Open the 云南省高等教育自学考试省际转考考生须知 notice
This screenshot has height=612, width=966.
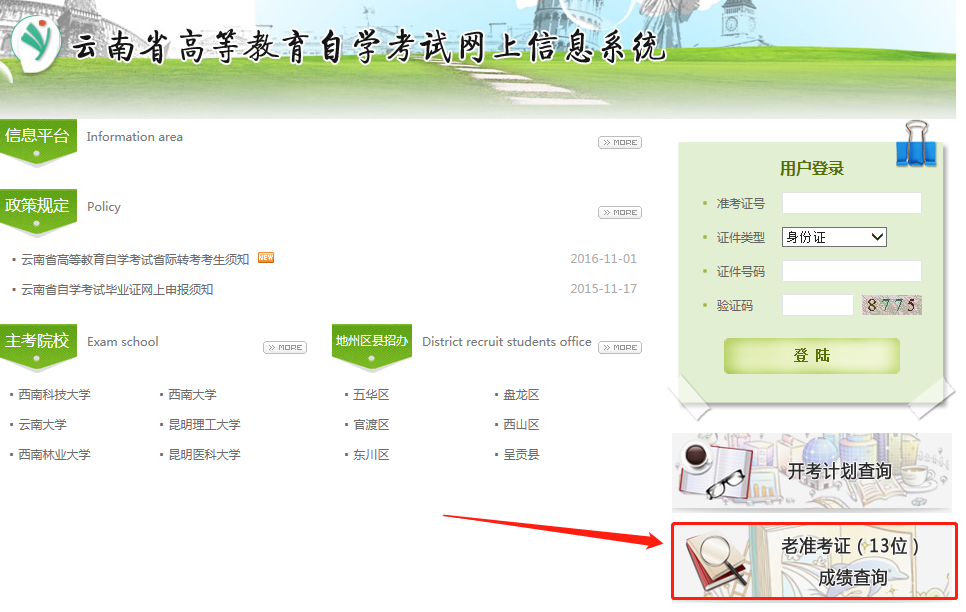coord(135,260)
